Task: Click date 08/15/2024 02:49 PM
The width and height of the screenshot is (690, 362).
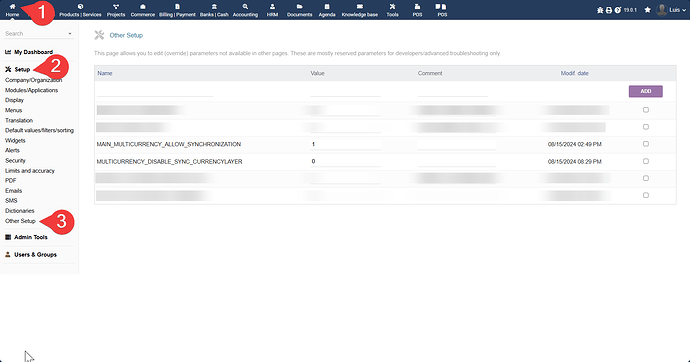Action: (574, 144)
